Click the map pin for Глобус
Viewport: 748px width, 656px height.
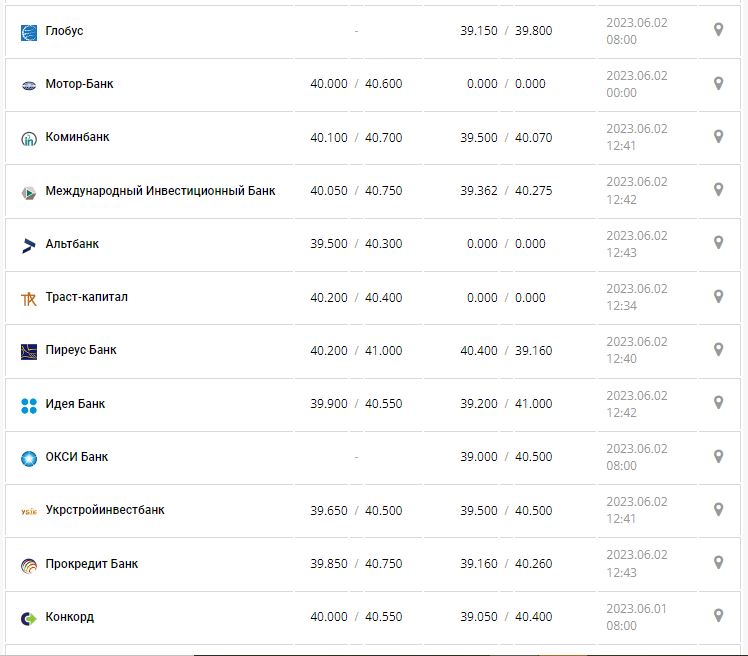[718, 30]
